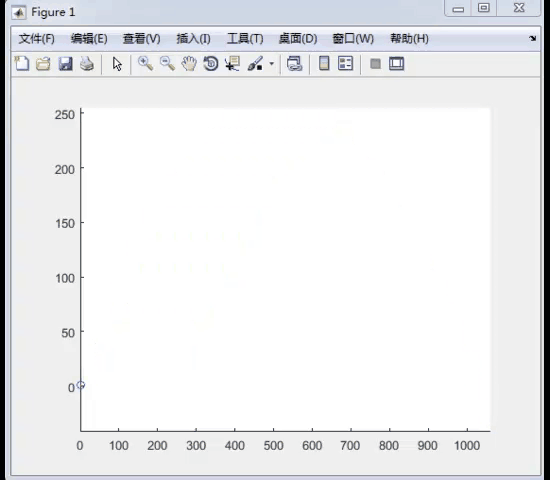Activate the Zoom Out magnifier tool

click(167, 64)
